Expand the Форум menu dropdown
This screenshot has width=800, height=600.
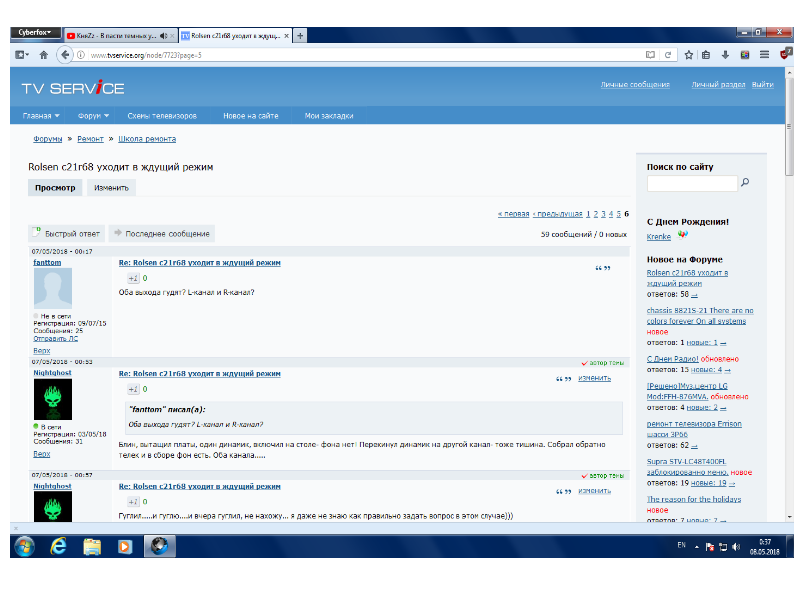point(95,116)
